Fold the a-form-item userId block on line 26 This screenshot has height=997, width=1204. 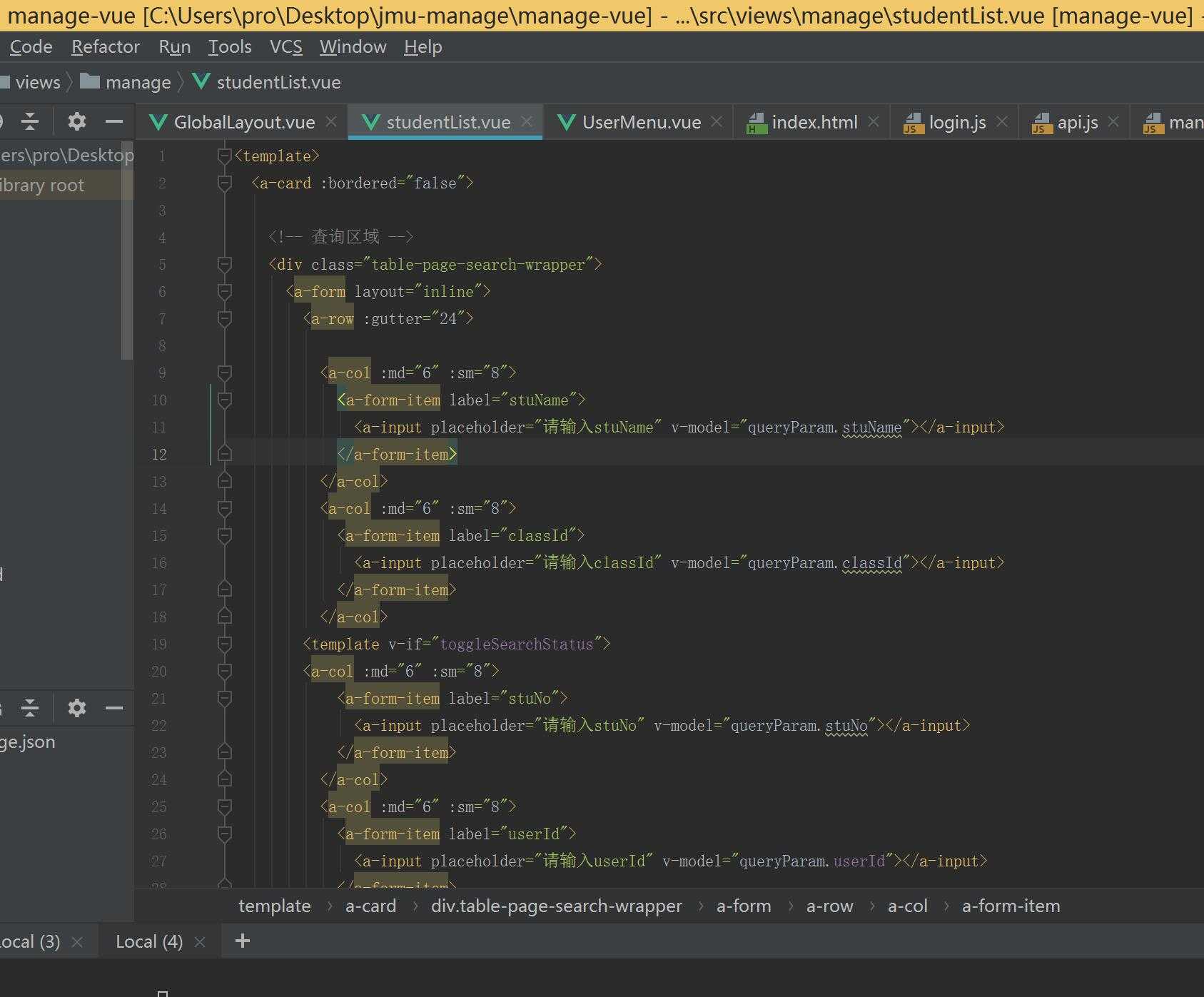tap(224, 834)
